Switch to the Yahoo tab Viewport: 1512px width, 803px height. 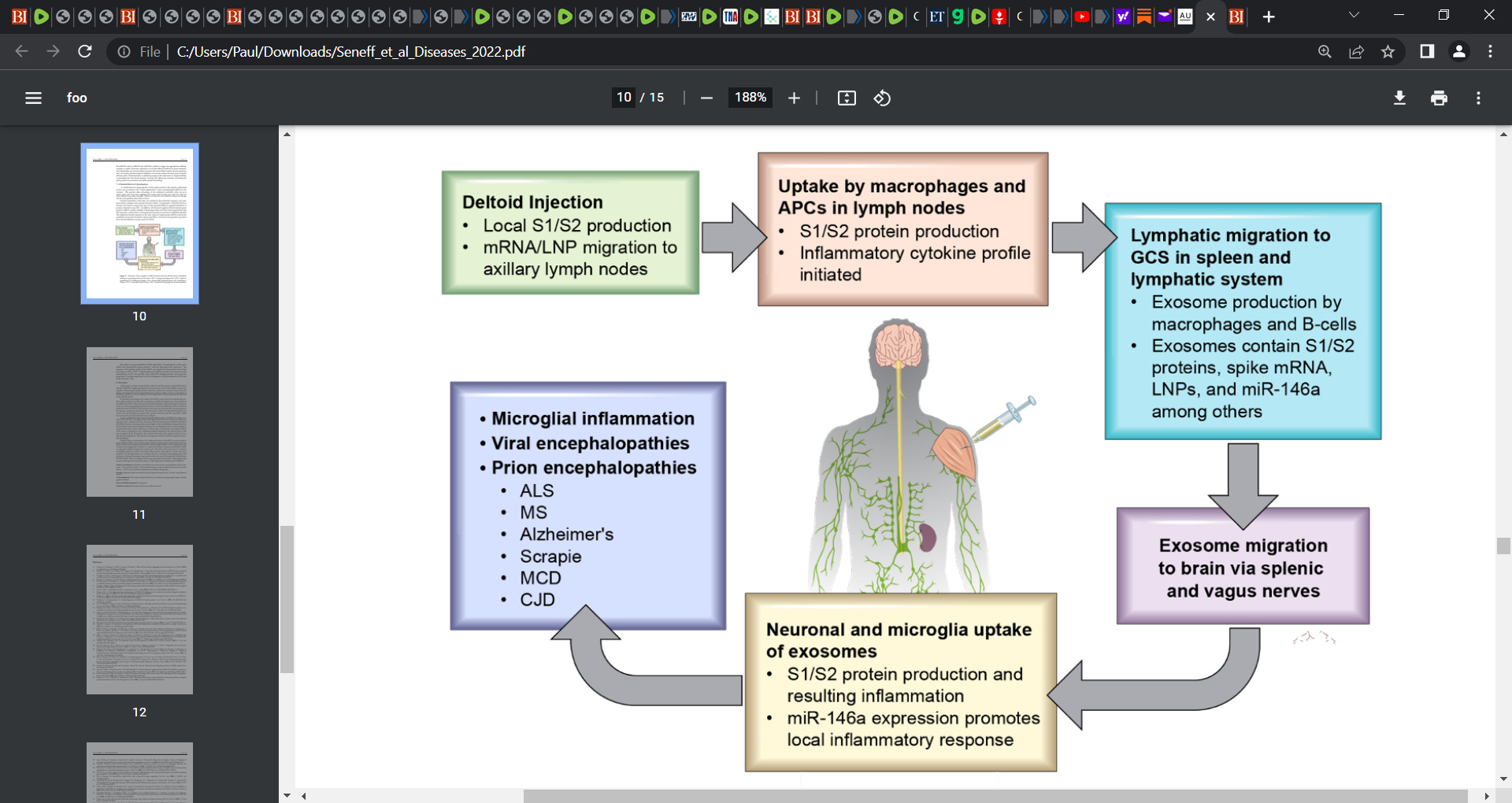pyautogui.click(x=1123, y=17)
